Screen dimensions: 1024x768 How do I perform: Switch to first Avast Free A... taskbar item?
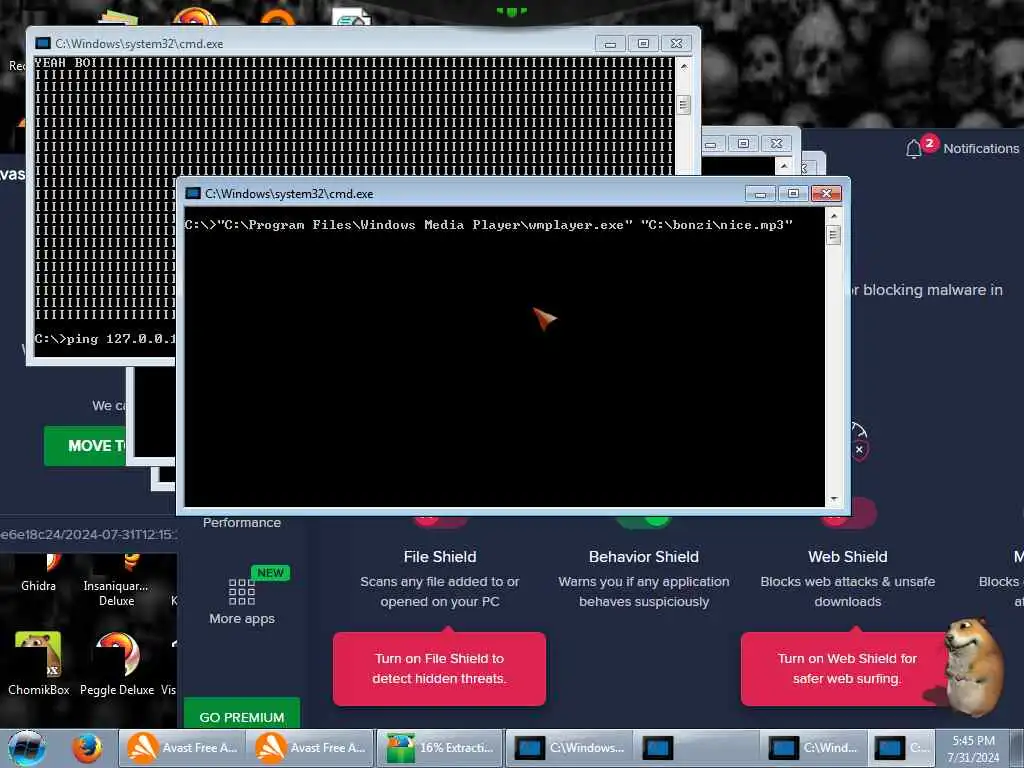coord(182,748)
